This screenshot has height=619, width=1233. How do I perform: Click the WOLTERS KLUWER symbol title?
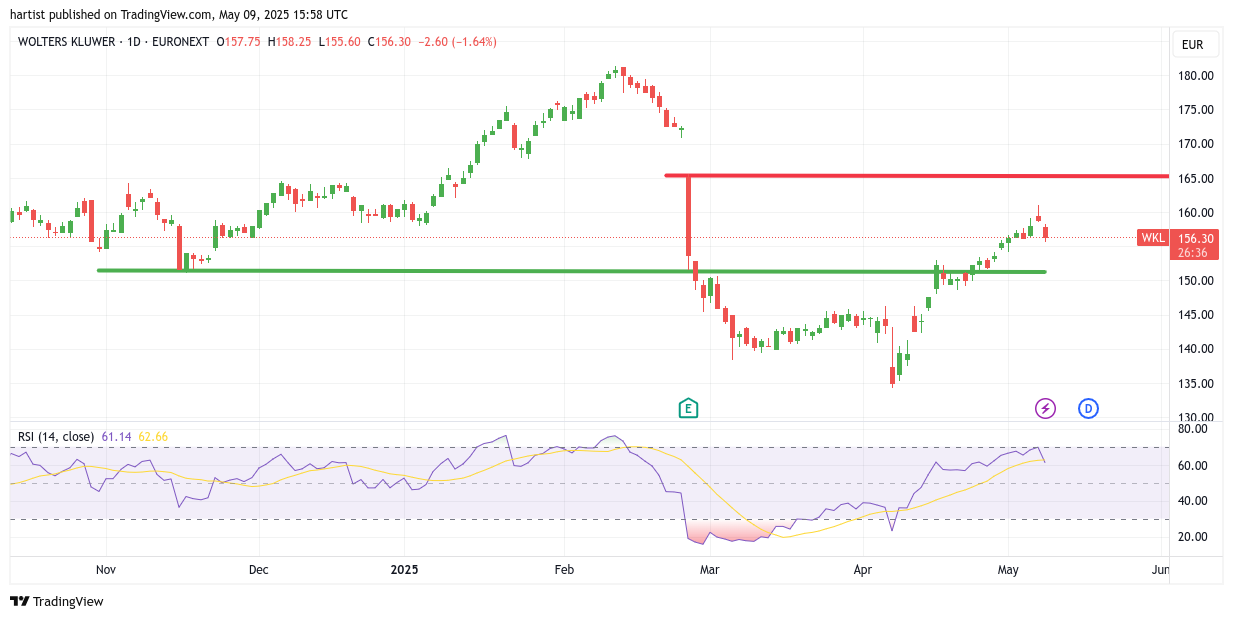tap(66, 42)
